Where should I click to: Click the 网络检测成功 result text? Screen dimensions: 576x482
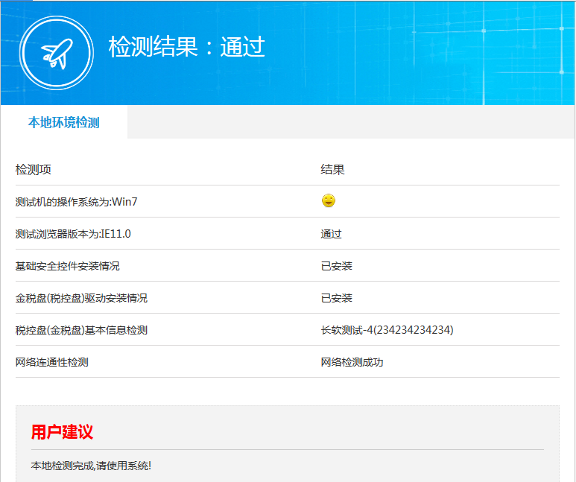tap(352, 362)
